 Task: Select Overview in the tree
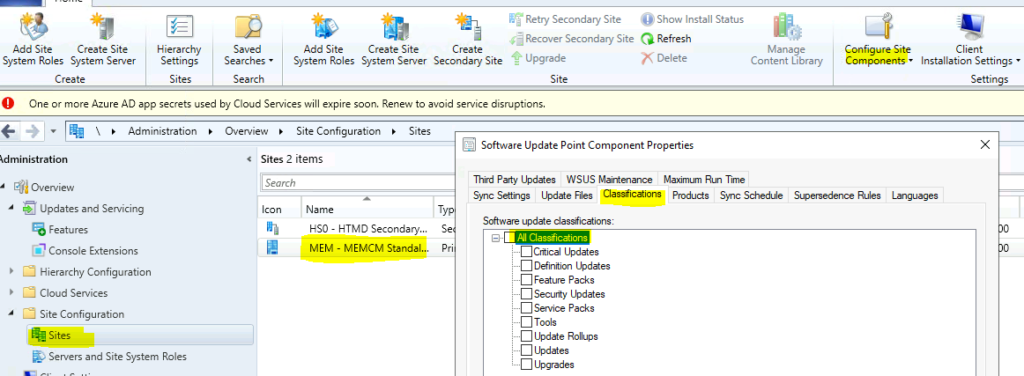[x=52, y=187]
